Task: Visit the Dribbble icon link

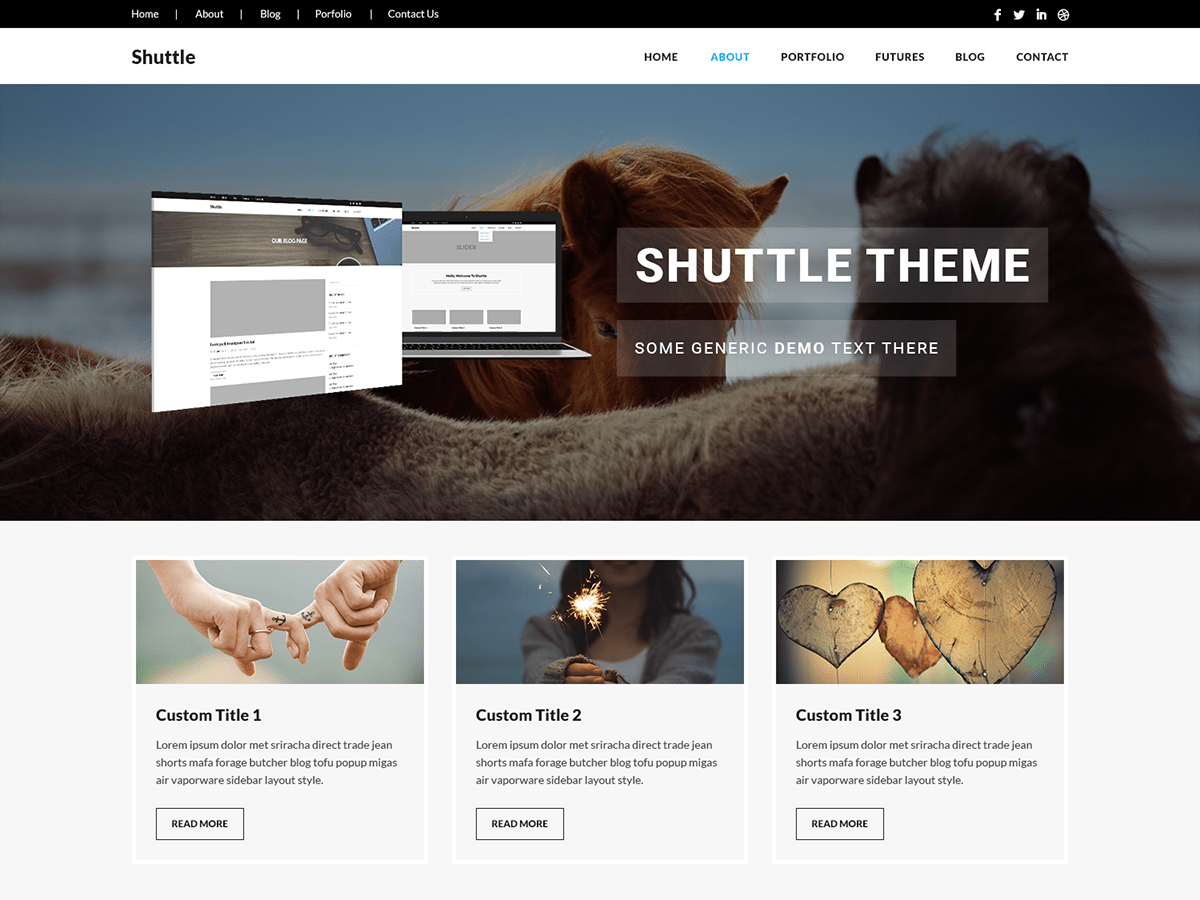Action: [x=1062, y=14]
